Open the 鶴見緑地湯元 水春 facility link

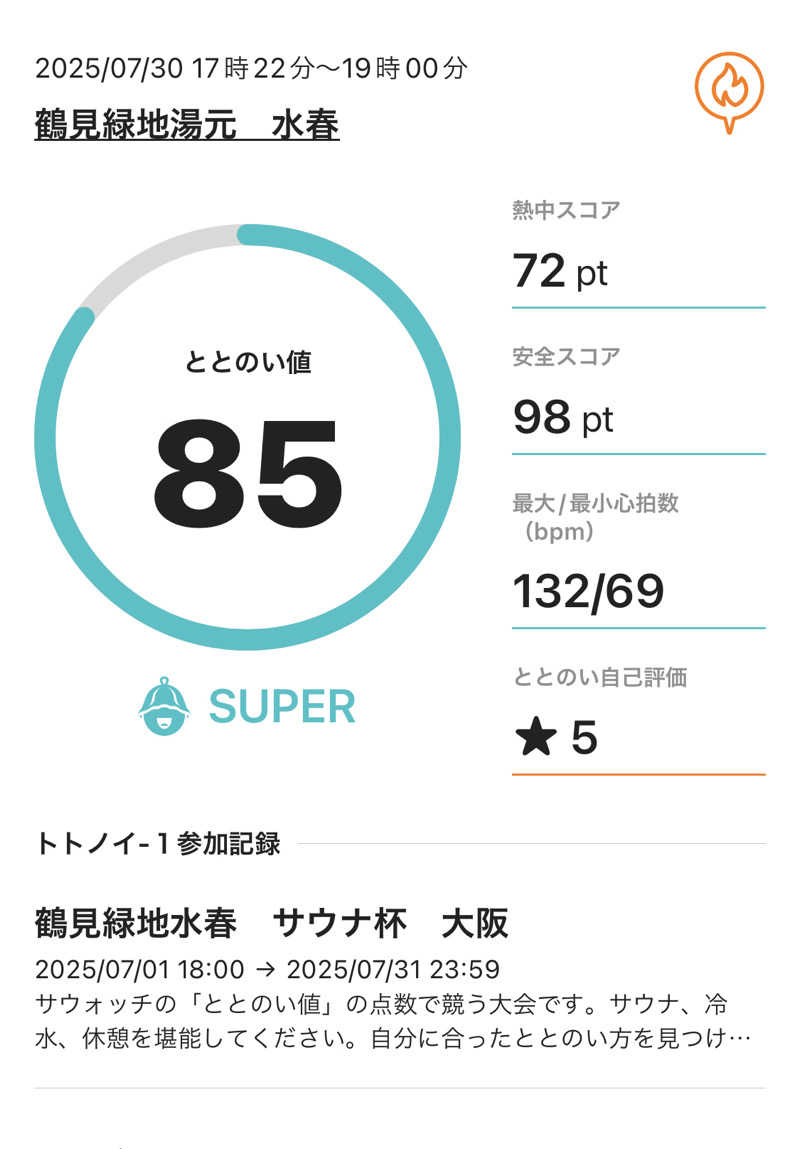(x=187, y=126)
